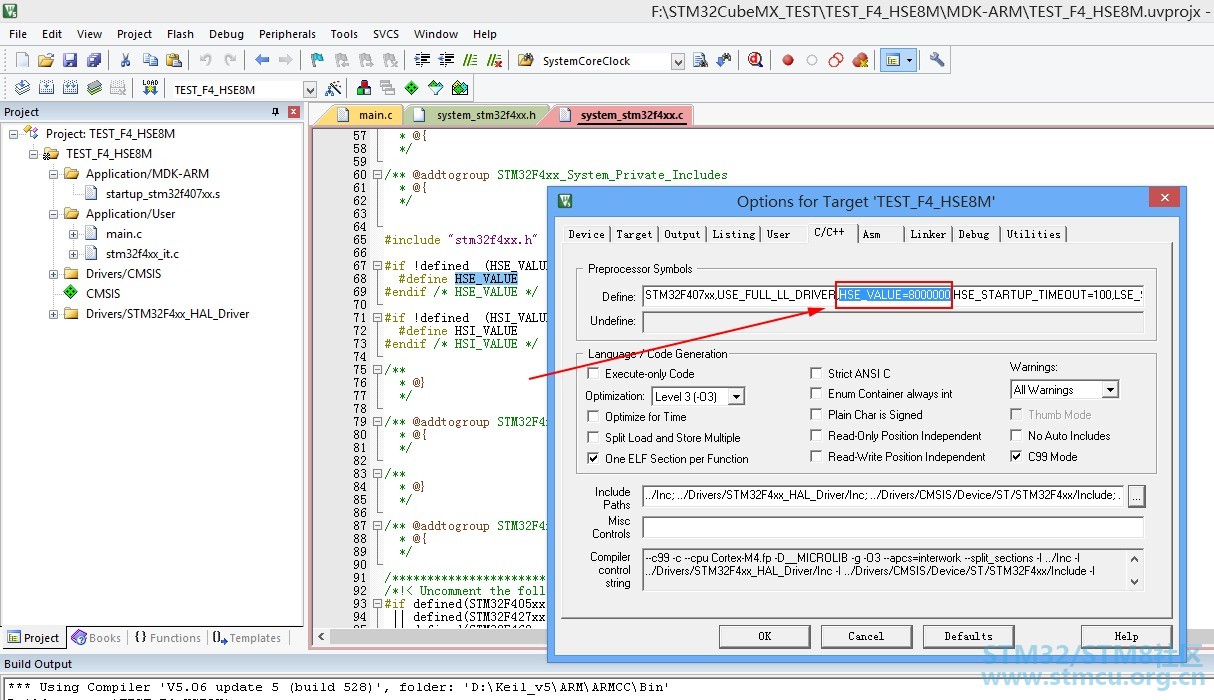The image size is (1214, 700).
Task: Open Manage Run-Time Environment green diamond icon
Action: (x=411, y=88)
